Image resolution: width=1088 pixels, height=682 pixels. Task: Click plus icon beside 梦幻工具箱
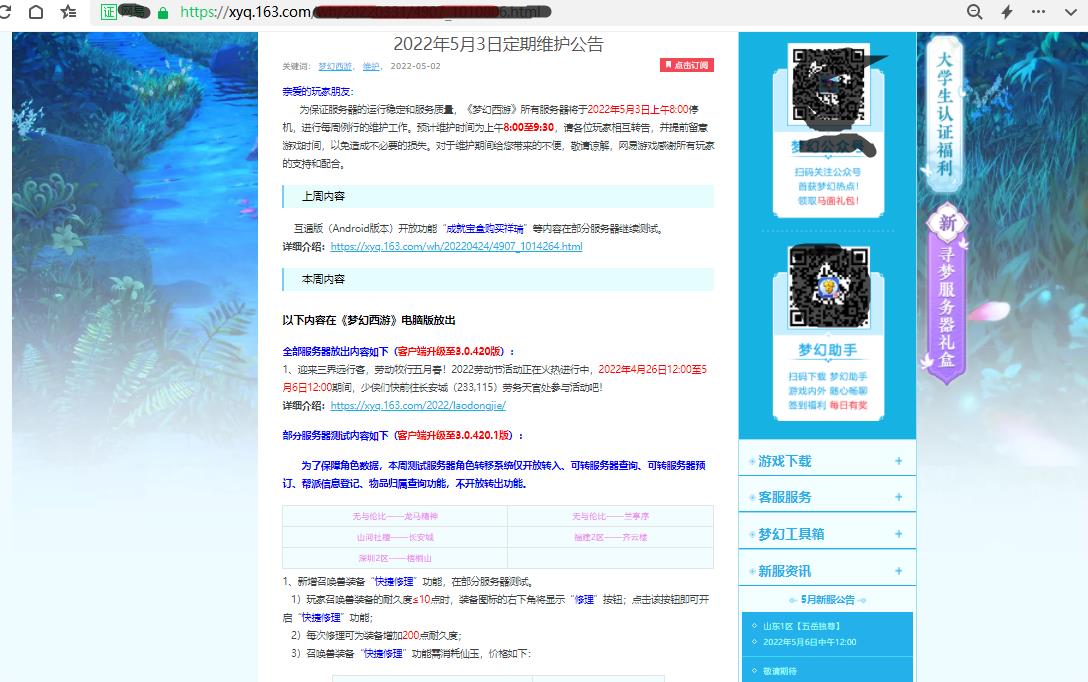899,534
